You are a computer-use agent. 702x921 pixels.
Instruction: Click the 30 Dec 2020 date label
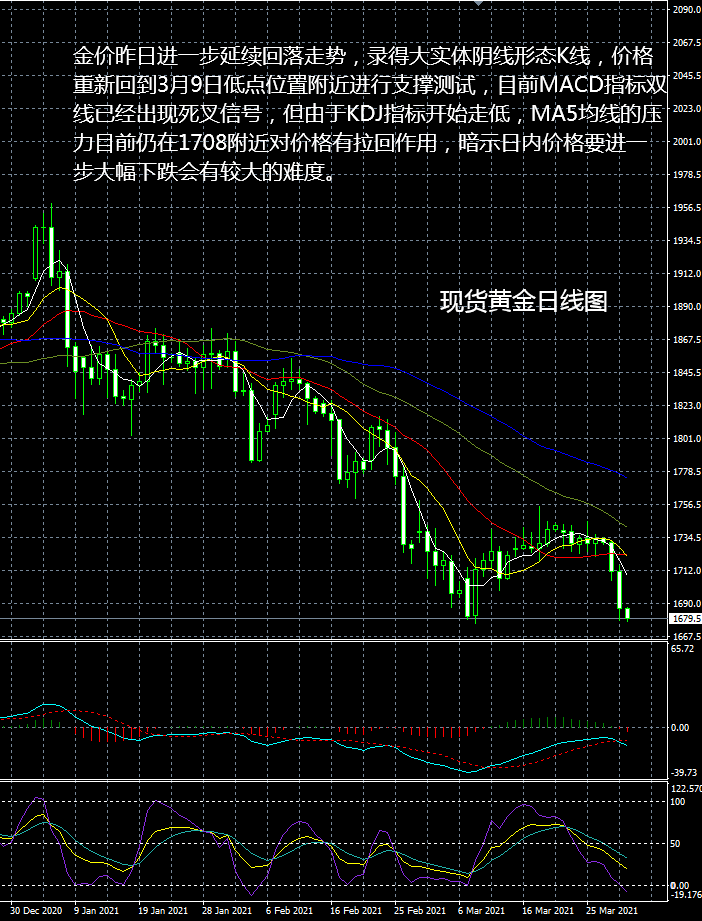[38, 911]
